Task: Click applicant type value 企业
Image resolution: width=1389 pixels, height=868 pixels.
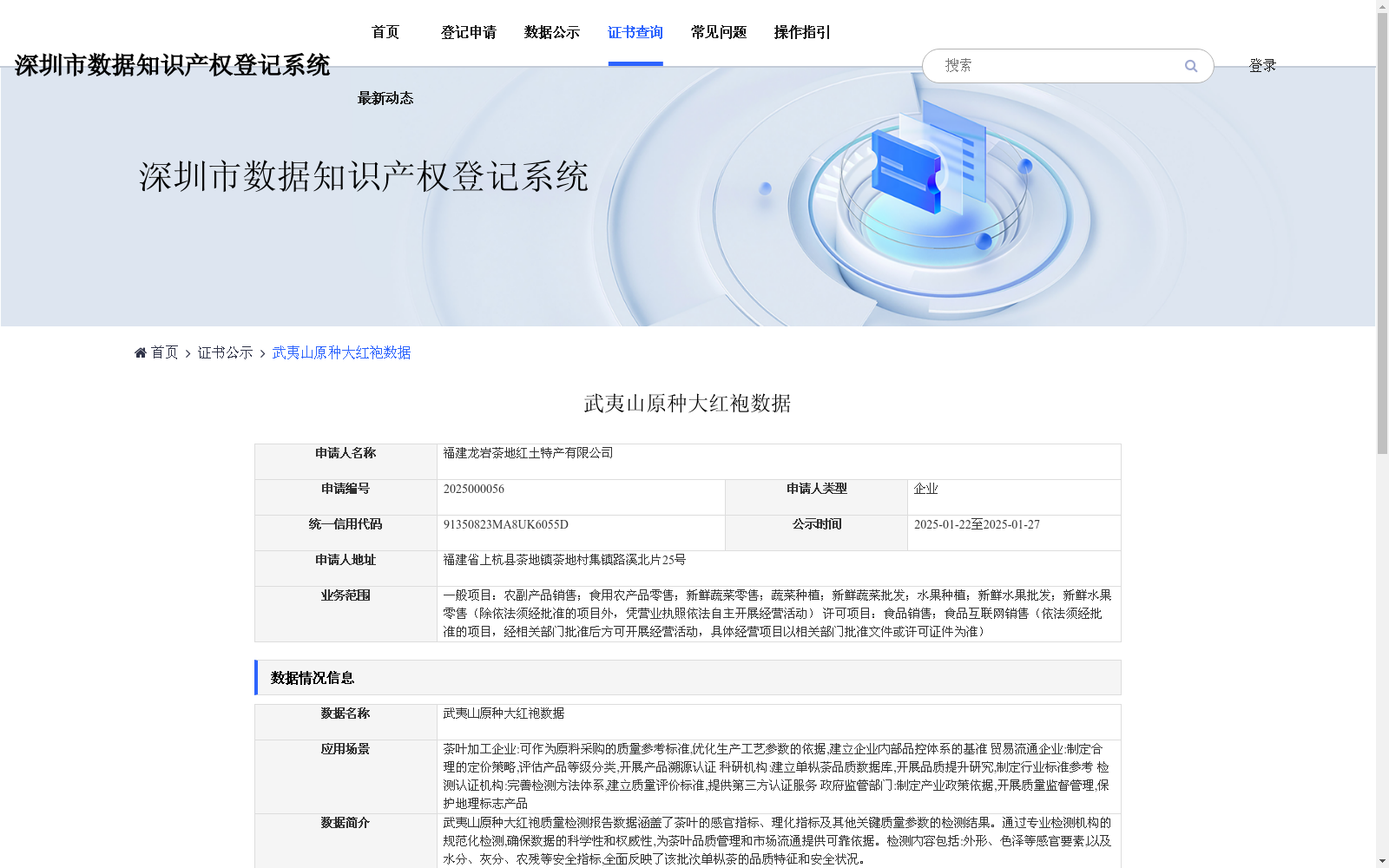Action: click(926, 489)
